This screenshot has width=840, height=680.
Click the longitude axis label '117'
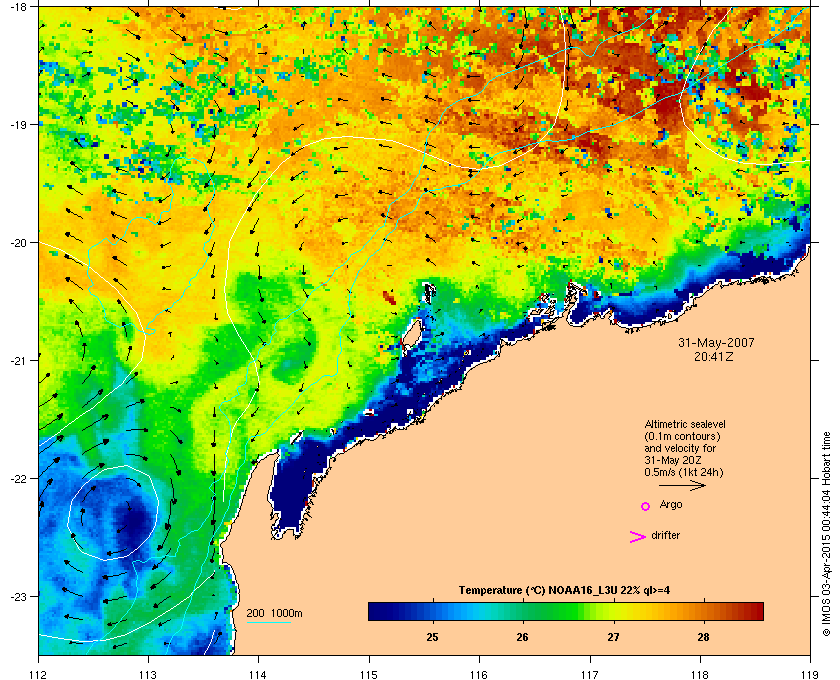pyautogui.click(x=590, y=675)
